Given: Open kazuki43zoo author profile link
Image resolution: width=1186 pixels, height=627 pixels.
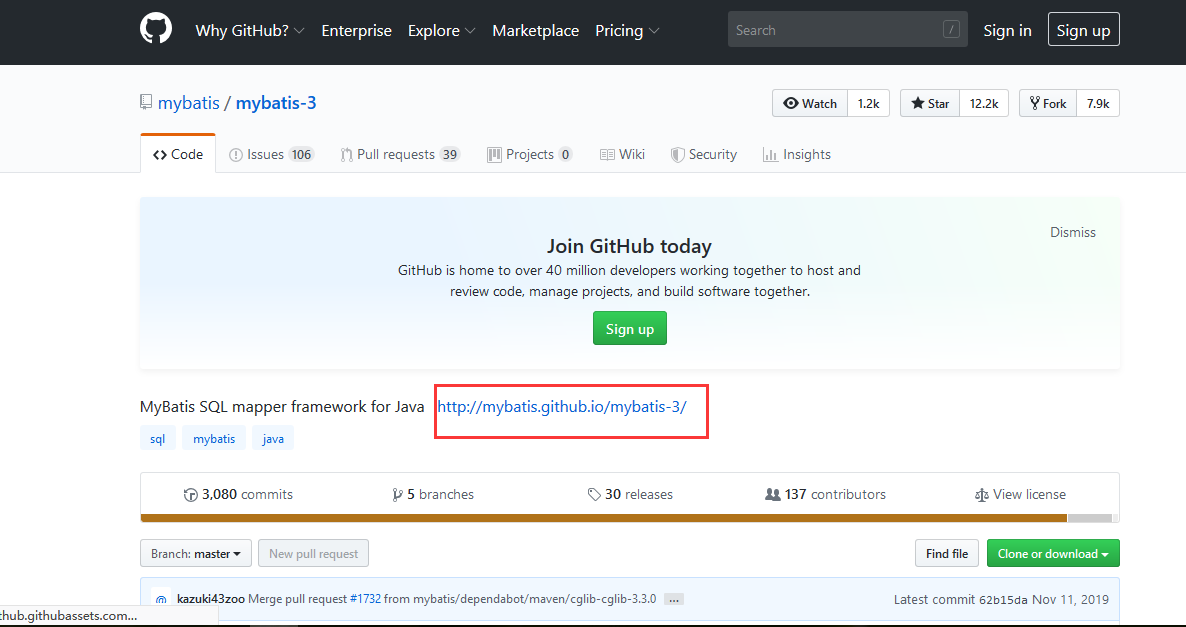Looking at the screenshot, I should [x=211, y=599].
